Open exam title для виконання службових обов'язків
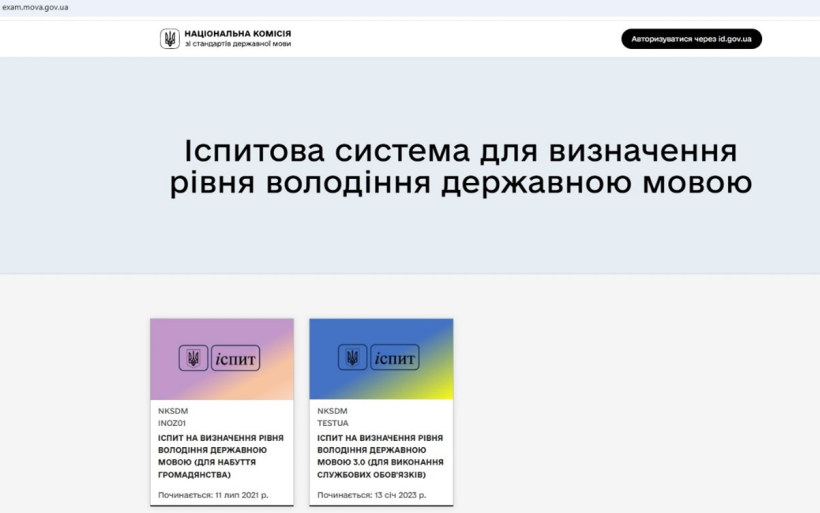820x513 pixels. (380, 456)
